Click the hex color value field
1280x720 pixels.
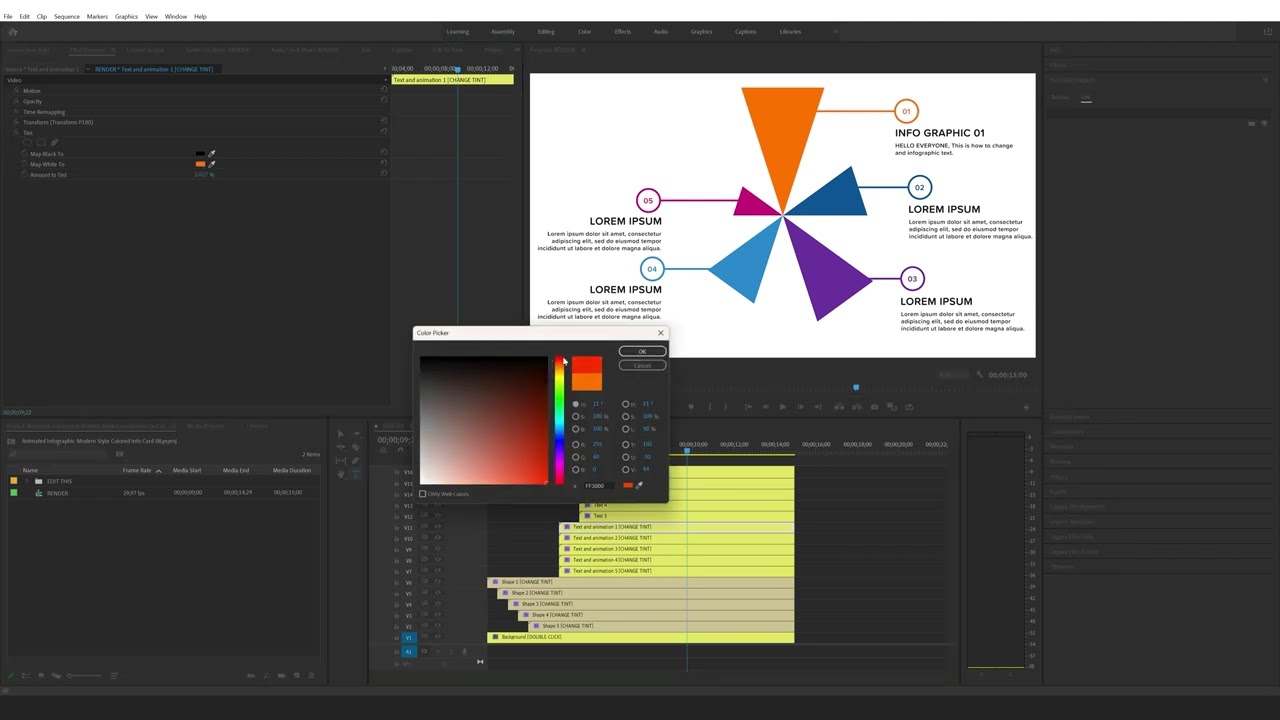[600, 486]
